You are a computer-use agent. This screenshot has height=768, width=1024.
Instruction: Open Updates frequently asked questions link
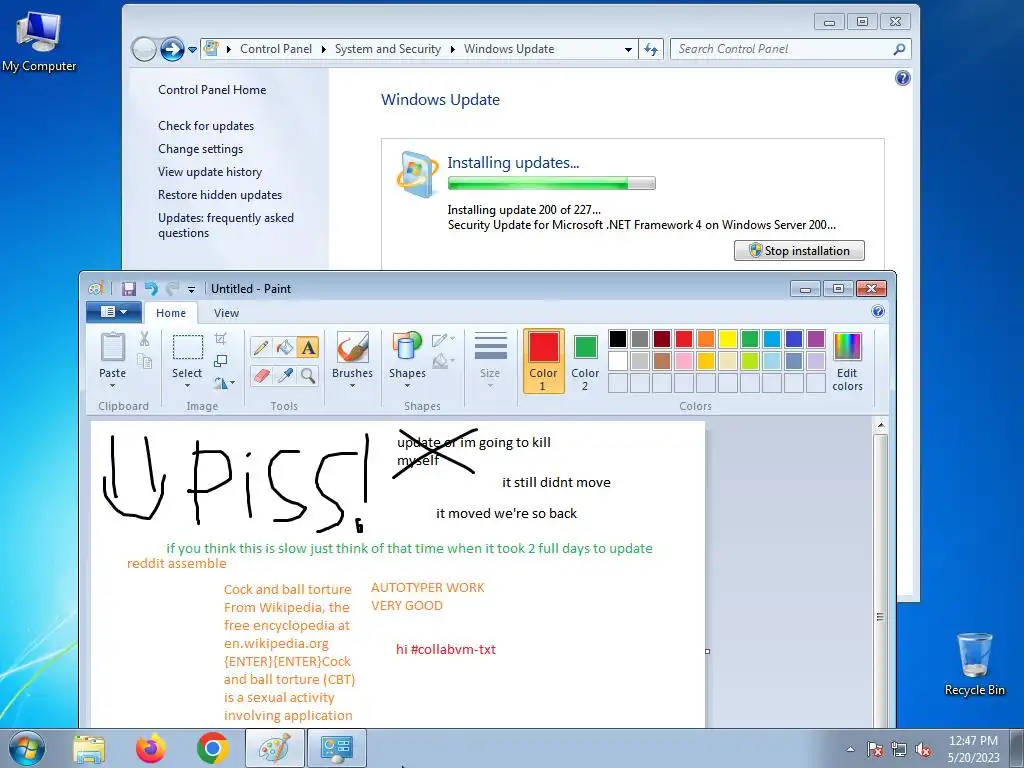[x=226, y=225]
